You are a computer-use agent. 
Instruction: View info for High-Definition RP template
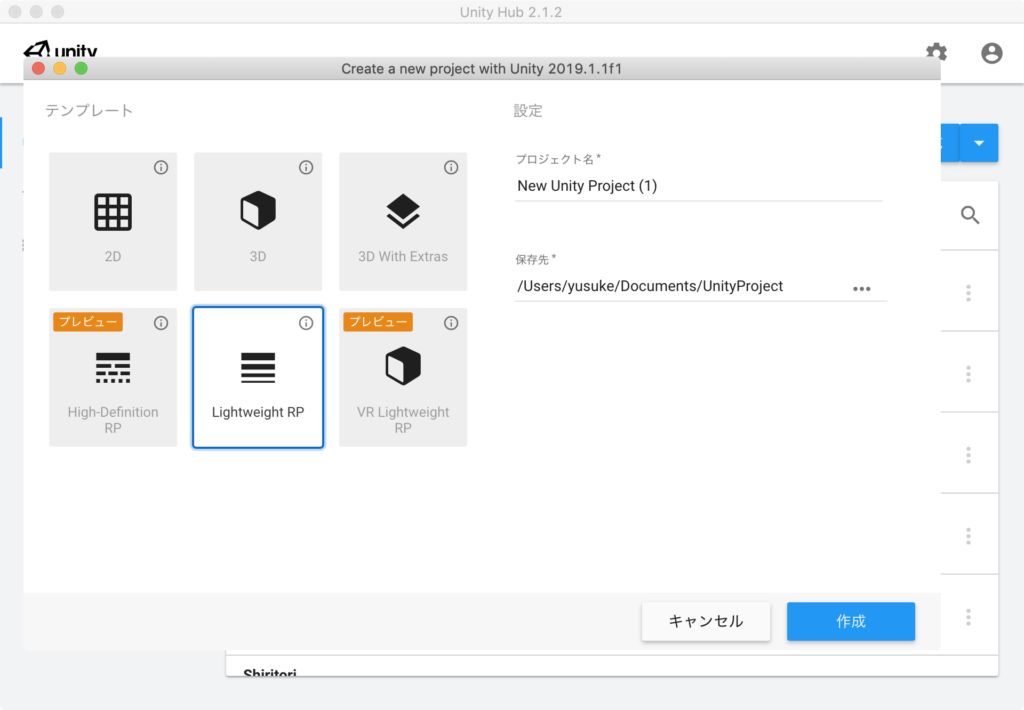point(161,323)
